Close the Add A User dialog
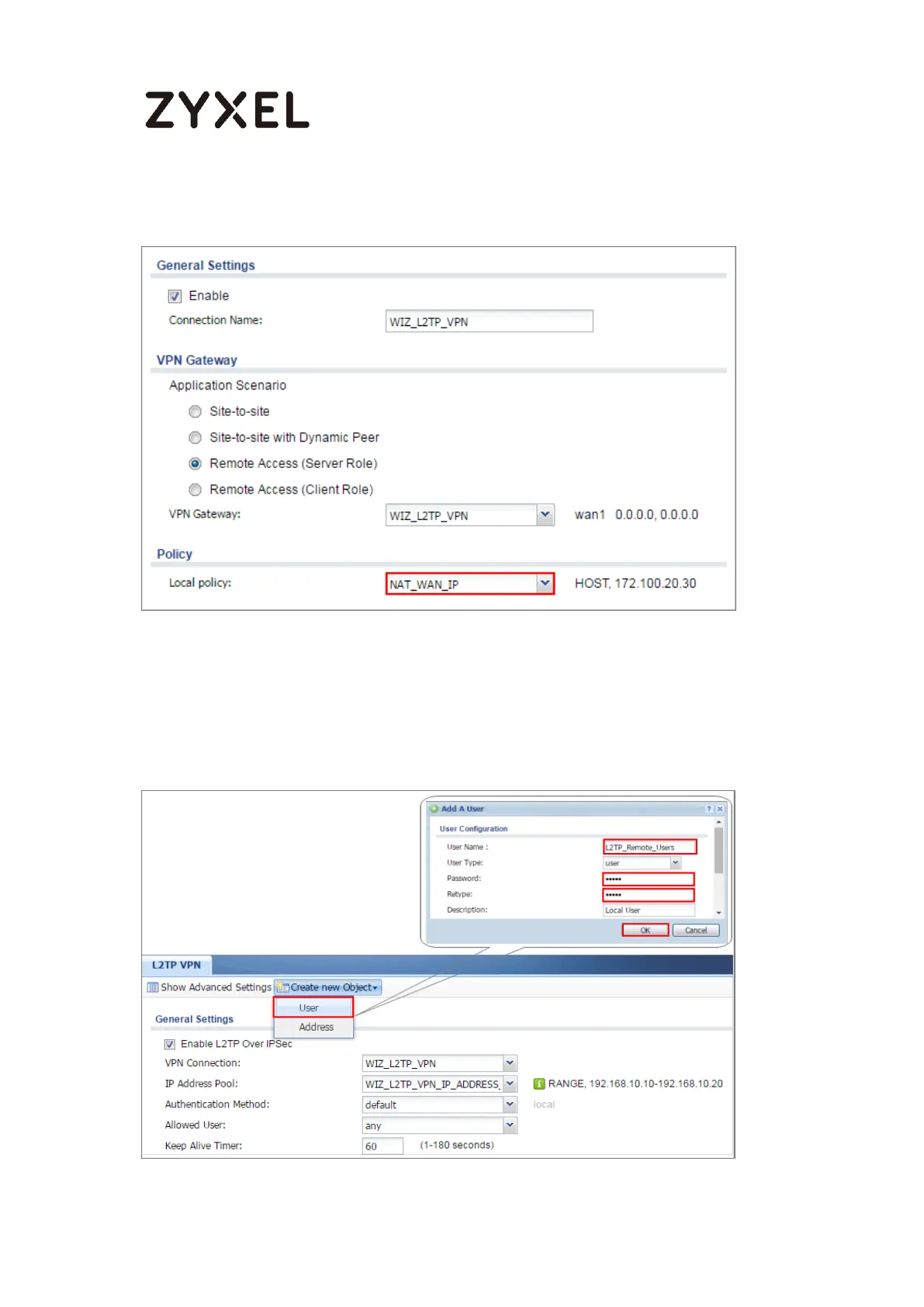Screen dimensions: 924x1307 point(719,809)
